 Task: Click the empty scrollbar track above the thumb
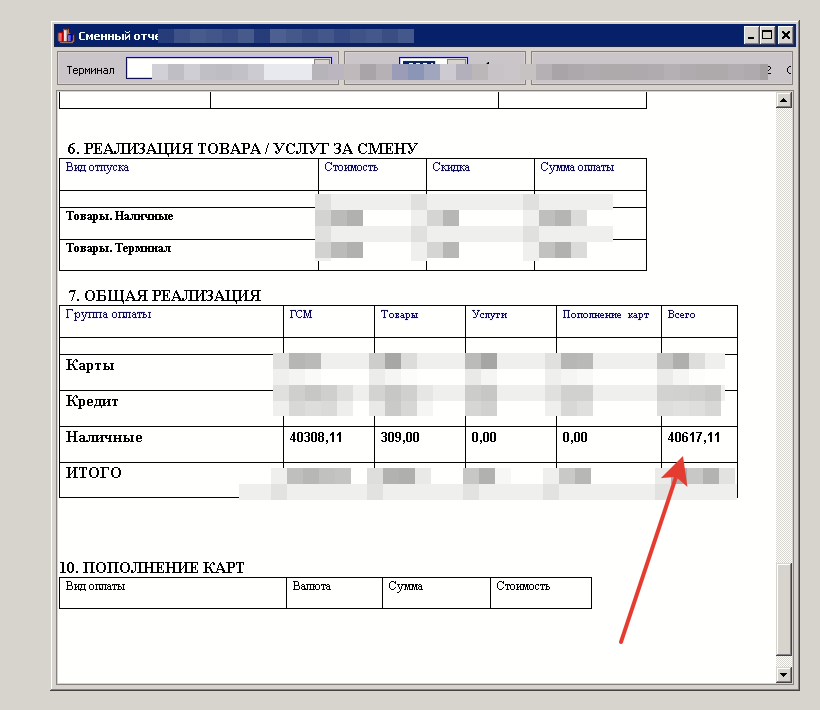pyautogui.click(x=784, y=330)
